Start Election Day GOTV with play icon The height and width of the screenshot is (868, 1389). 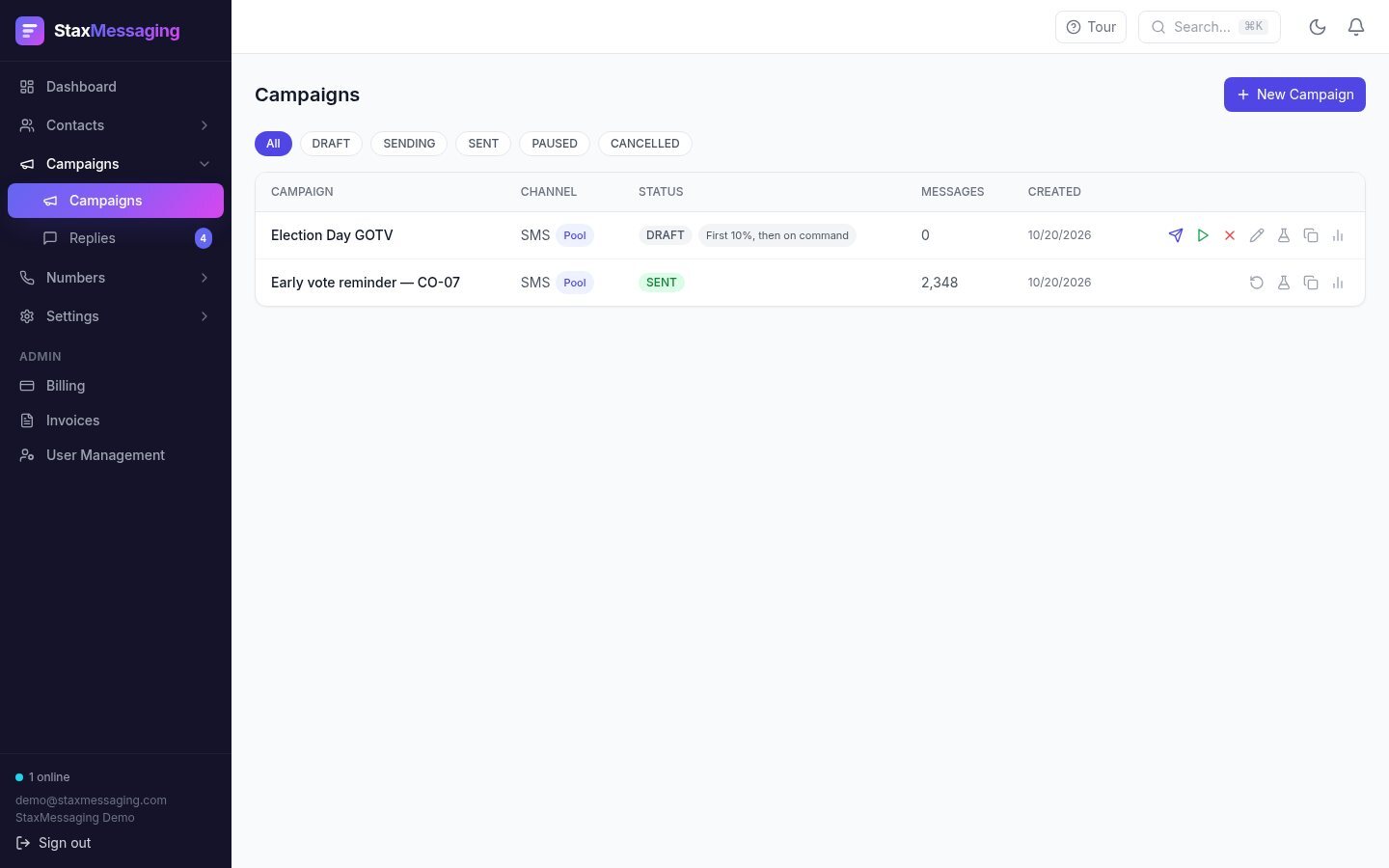click(1203, 235)
